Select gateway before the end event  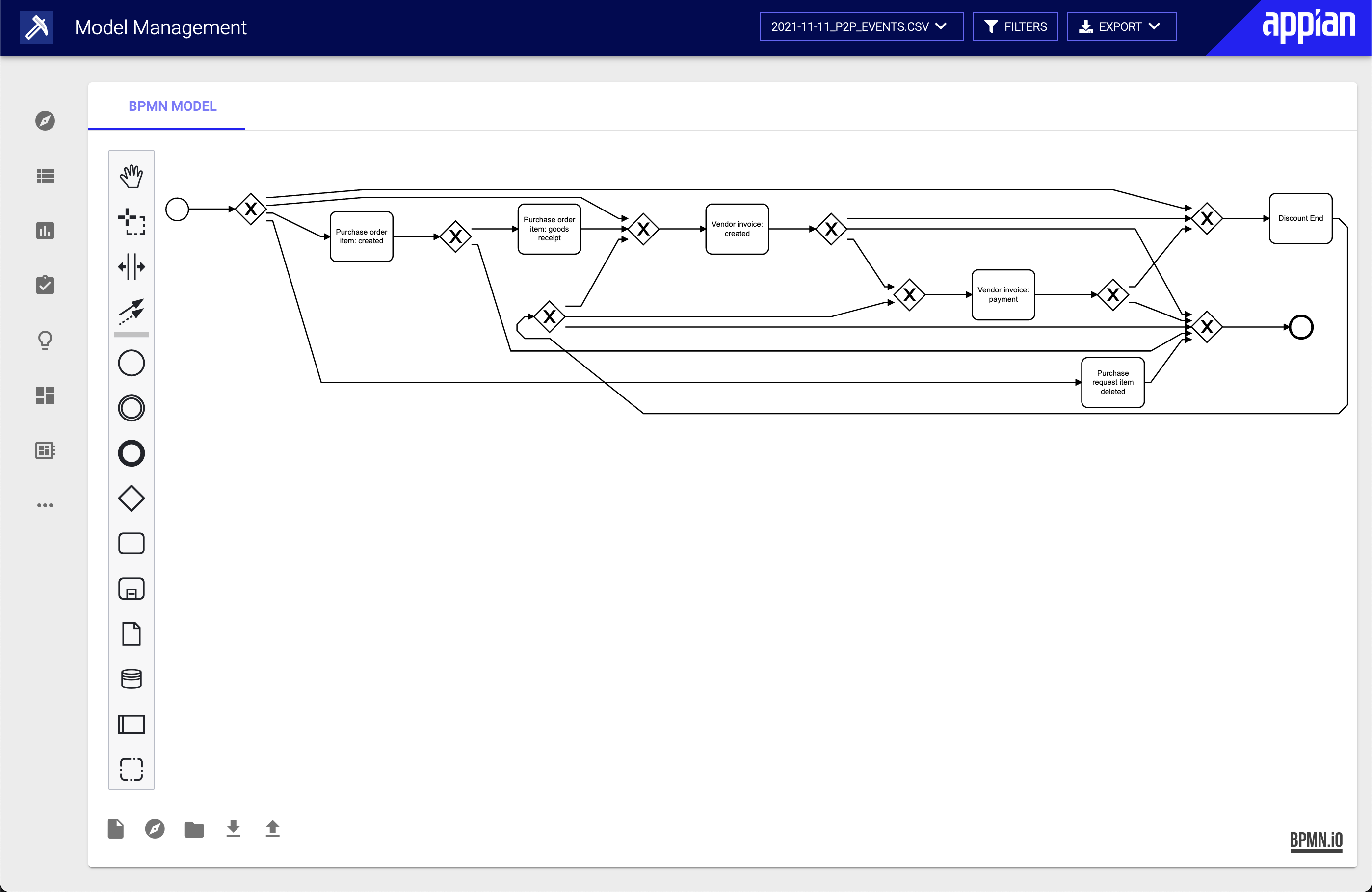tap(1207, 327)
